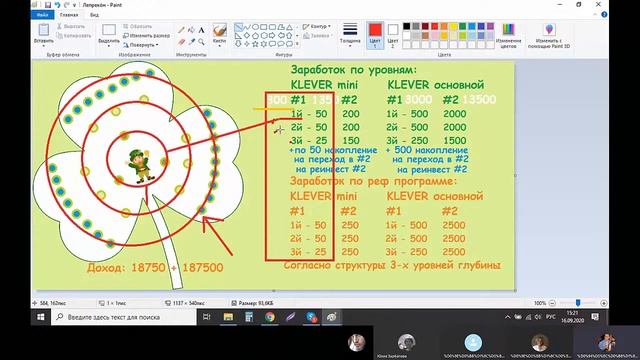Move the zoom slider handle
This screenshot has width=640, height=360.
coord(578,303)
